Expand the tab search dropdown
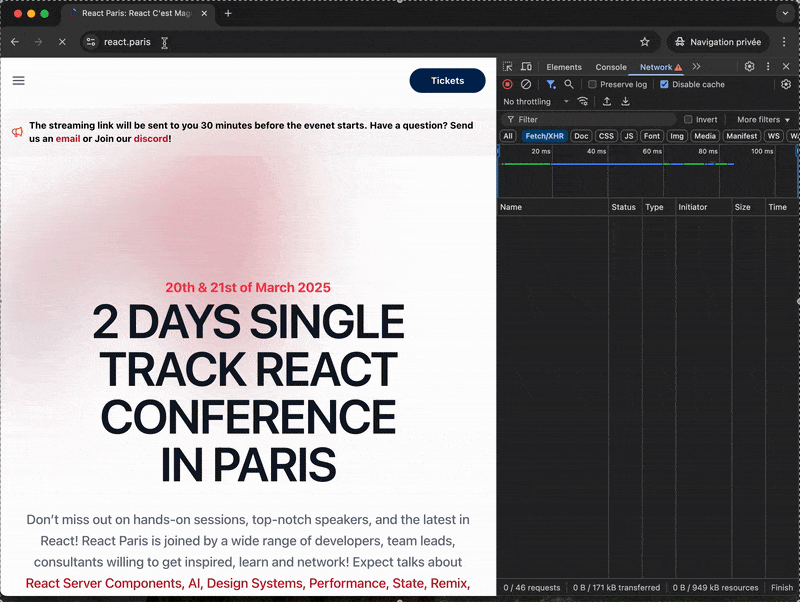800x602 pixels. (x=785, y=13)
